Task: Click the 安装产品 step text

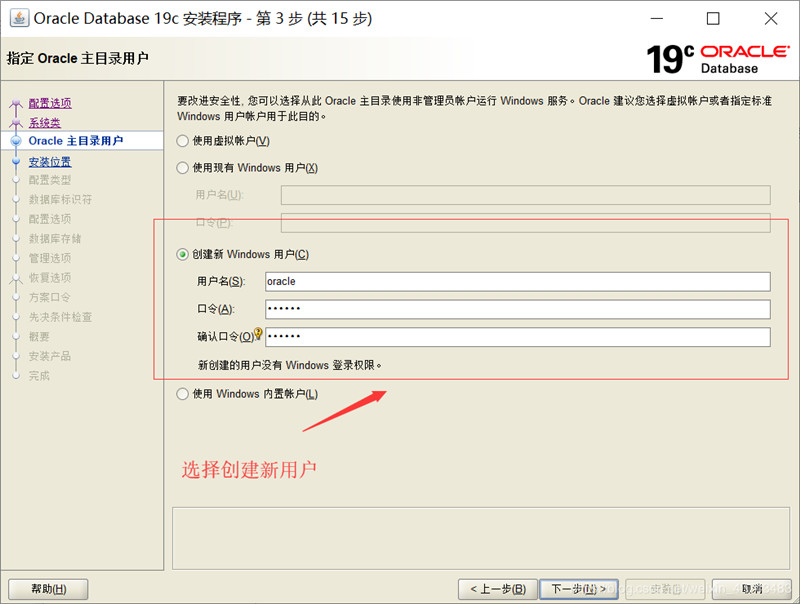Action: point(50,356)
